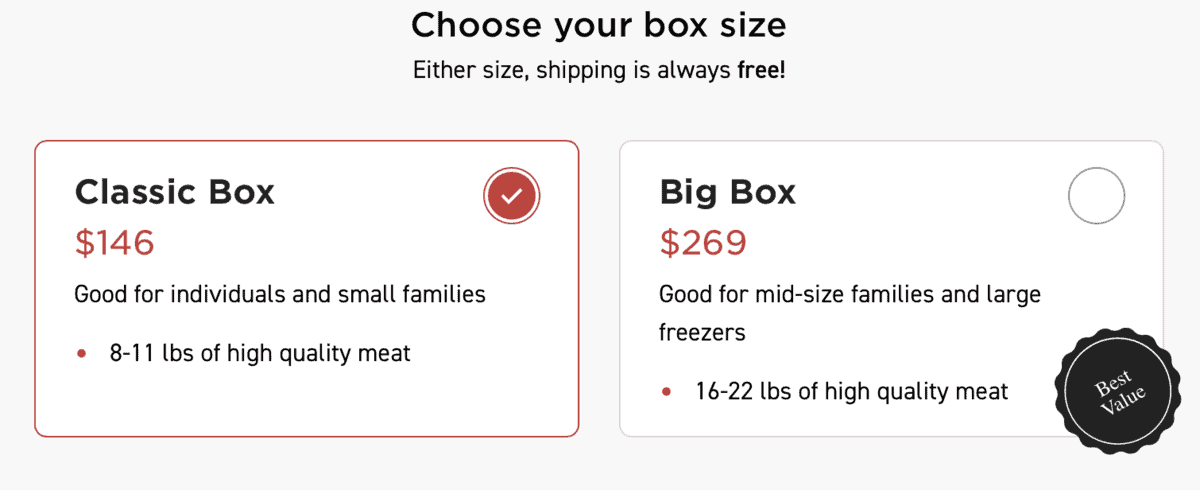
Task: Click the checked Classic Box radio button
Action: pyautogui.click(x=511, y=196)
